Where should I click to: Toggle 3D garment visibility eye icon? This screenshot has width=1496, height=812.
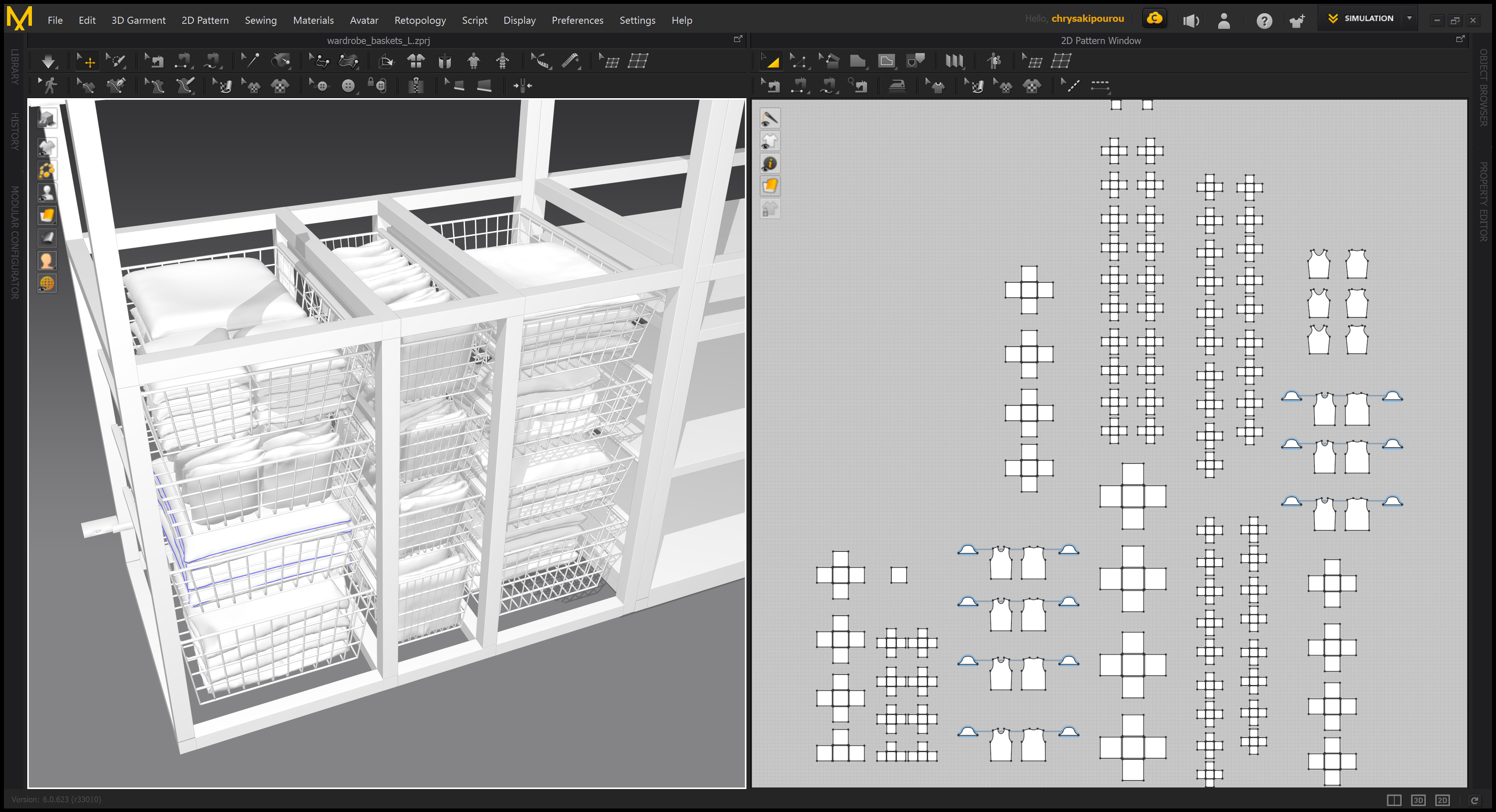(47, 147)
